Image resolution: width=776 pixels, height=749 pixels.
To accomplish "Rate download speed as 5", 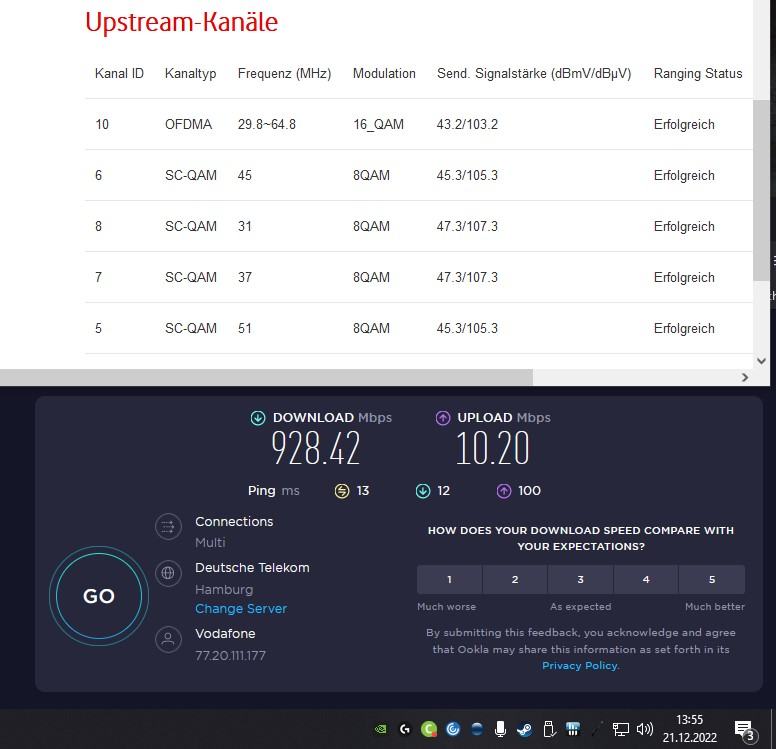I will point(712,579).
